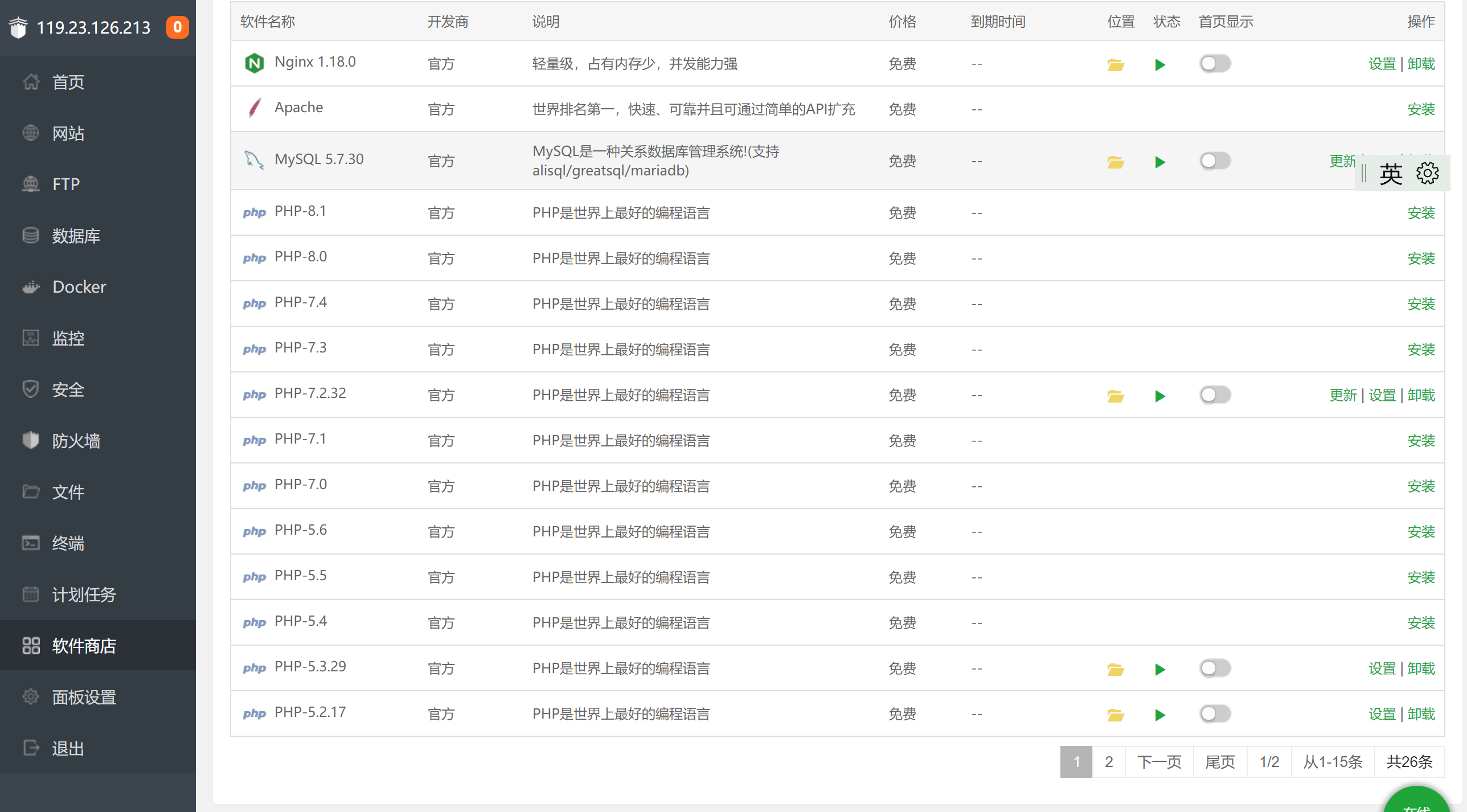Click 安装 for PHP-7.3
The width and height of the screenshot is (1467, 812).
[x=1421, y=350]
